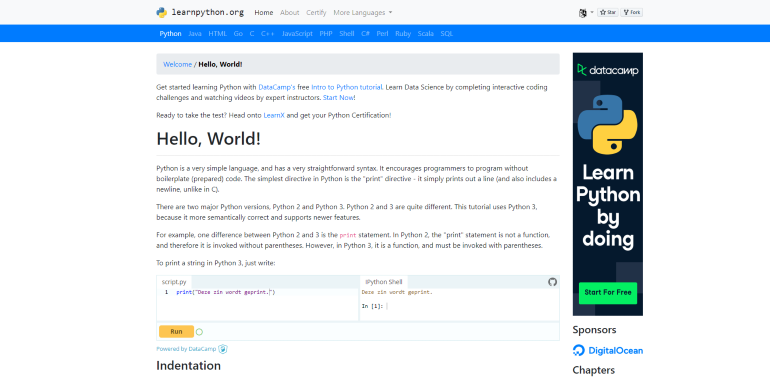Click the Sponsors heading
Screen dimensions: 770x378
coord(594,330)
